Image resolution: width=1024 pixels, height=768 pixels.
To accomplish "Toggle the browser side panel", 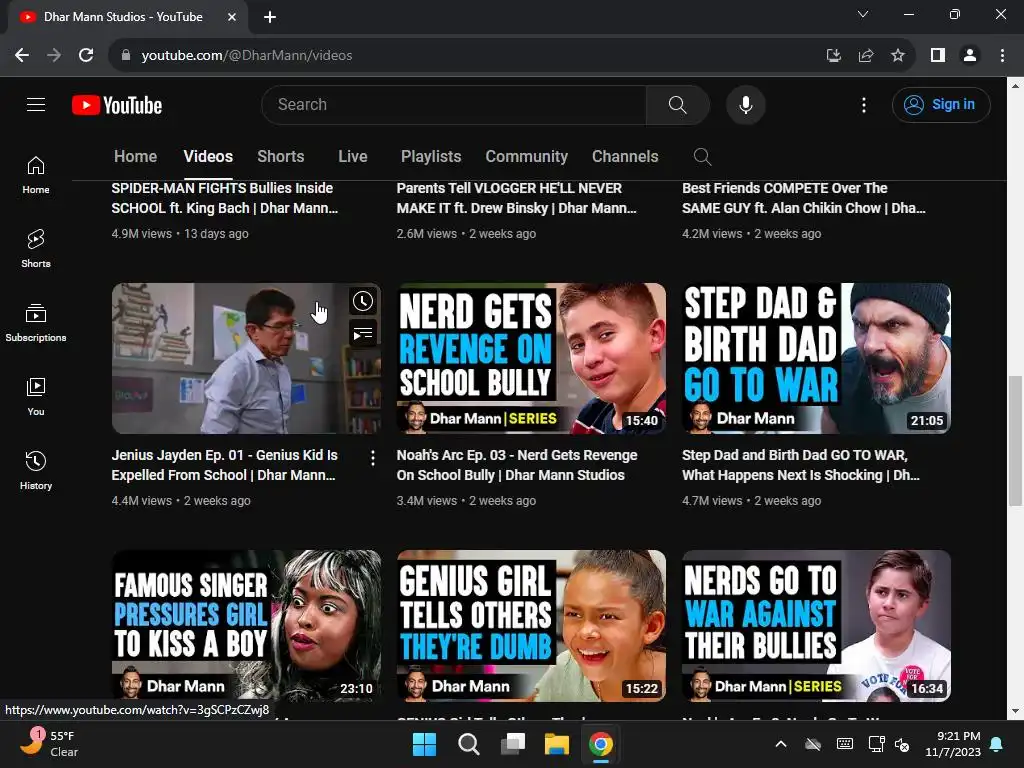I will 938,56.
